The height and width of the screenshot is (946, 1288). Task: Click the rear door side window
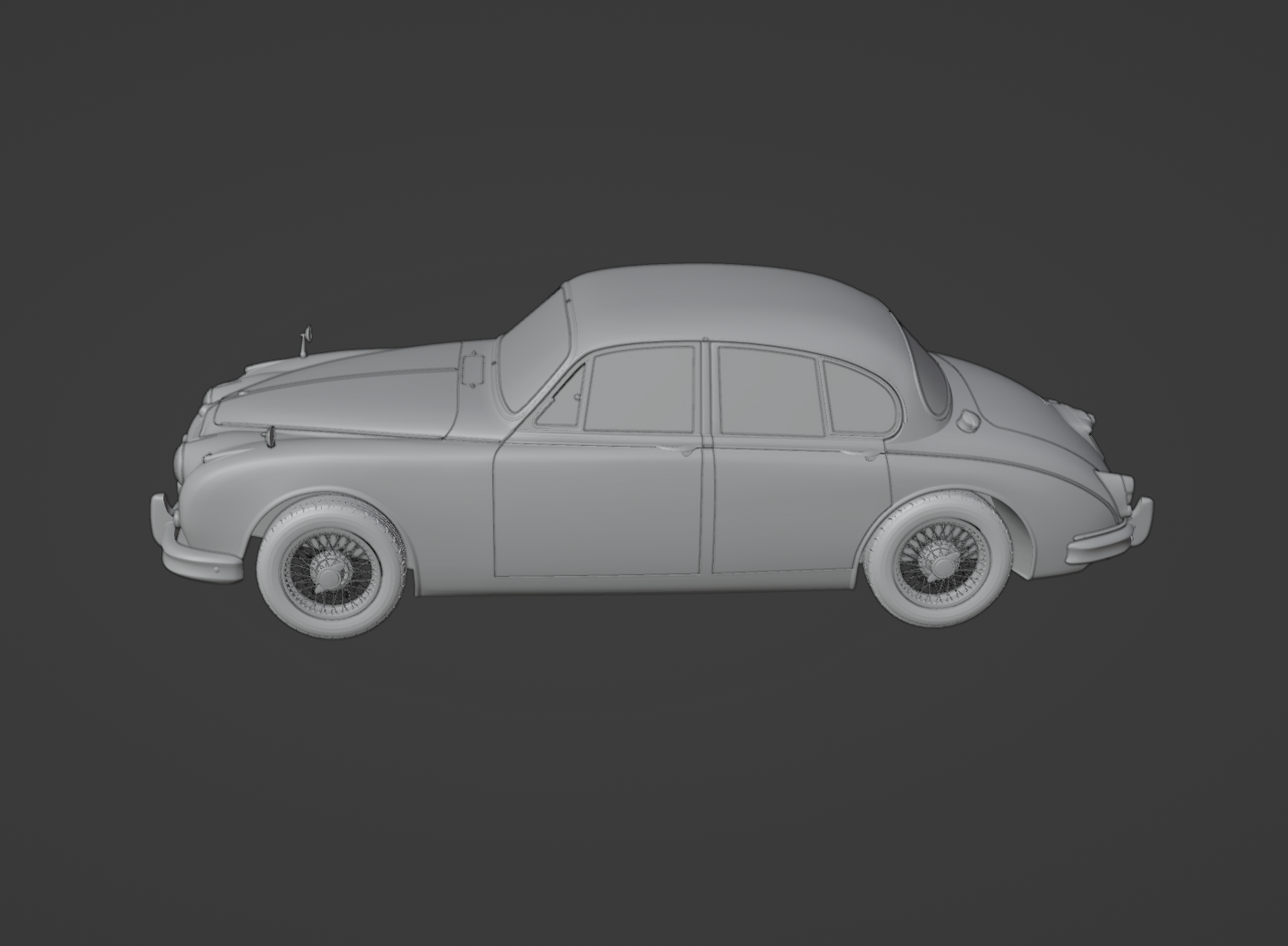click(x=769, y=391)
